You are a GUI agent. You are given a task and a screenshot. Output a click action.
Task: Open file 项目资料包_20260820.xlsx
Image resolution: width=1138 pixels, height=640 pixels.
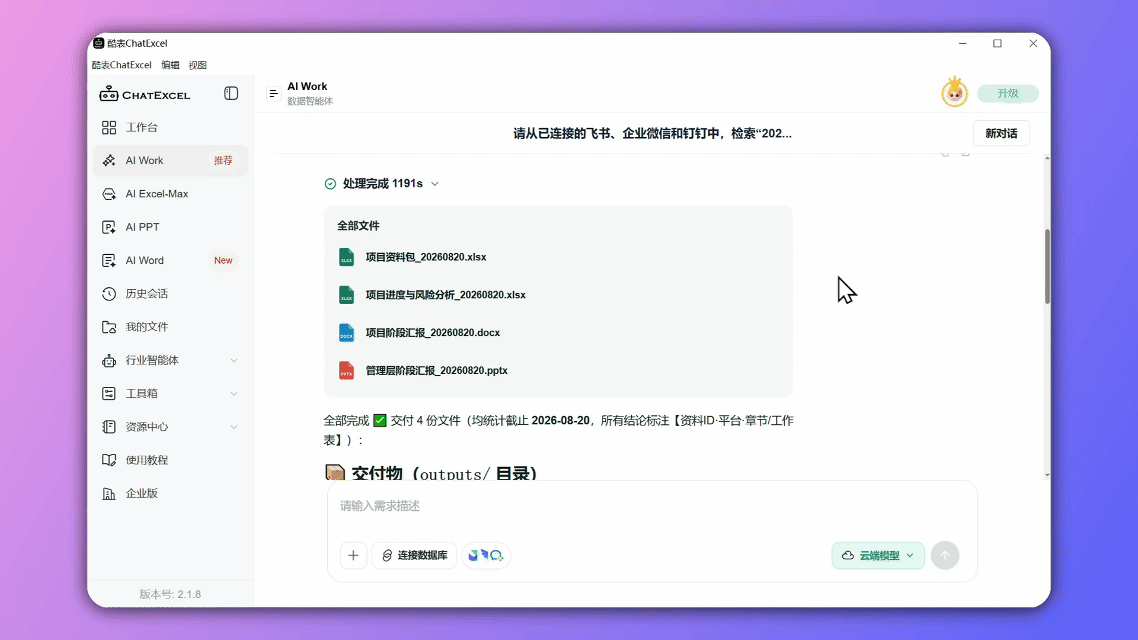pos(426,257)
